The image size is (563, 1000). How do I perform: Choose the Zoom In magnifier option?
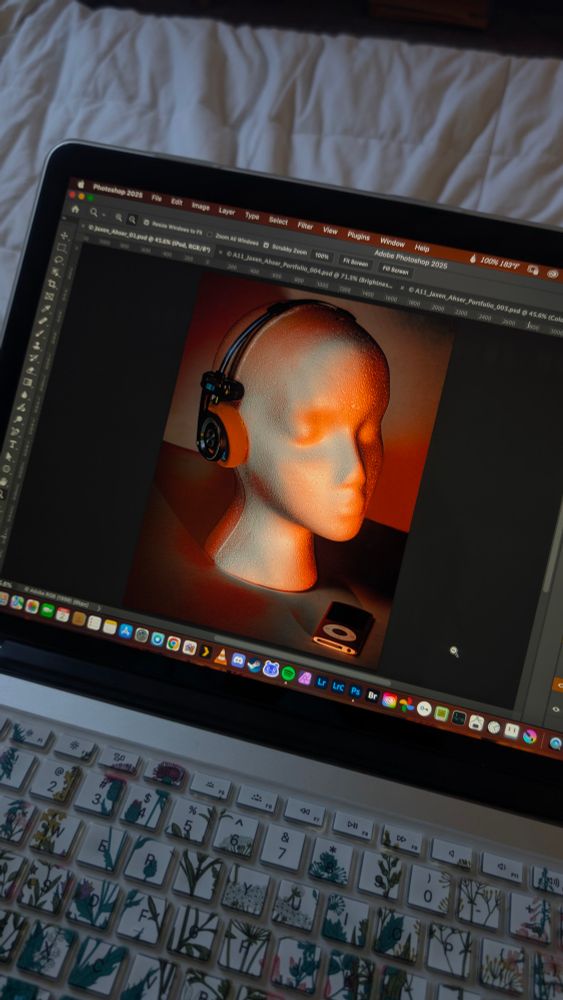click(119, 217)
